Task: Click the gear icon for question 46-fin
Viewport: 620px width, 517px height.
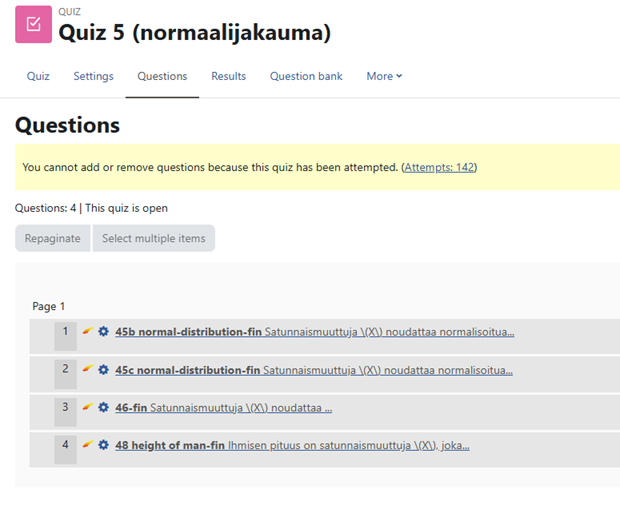Action: point(104,408)
